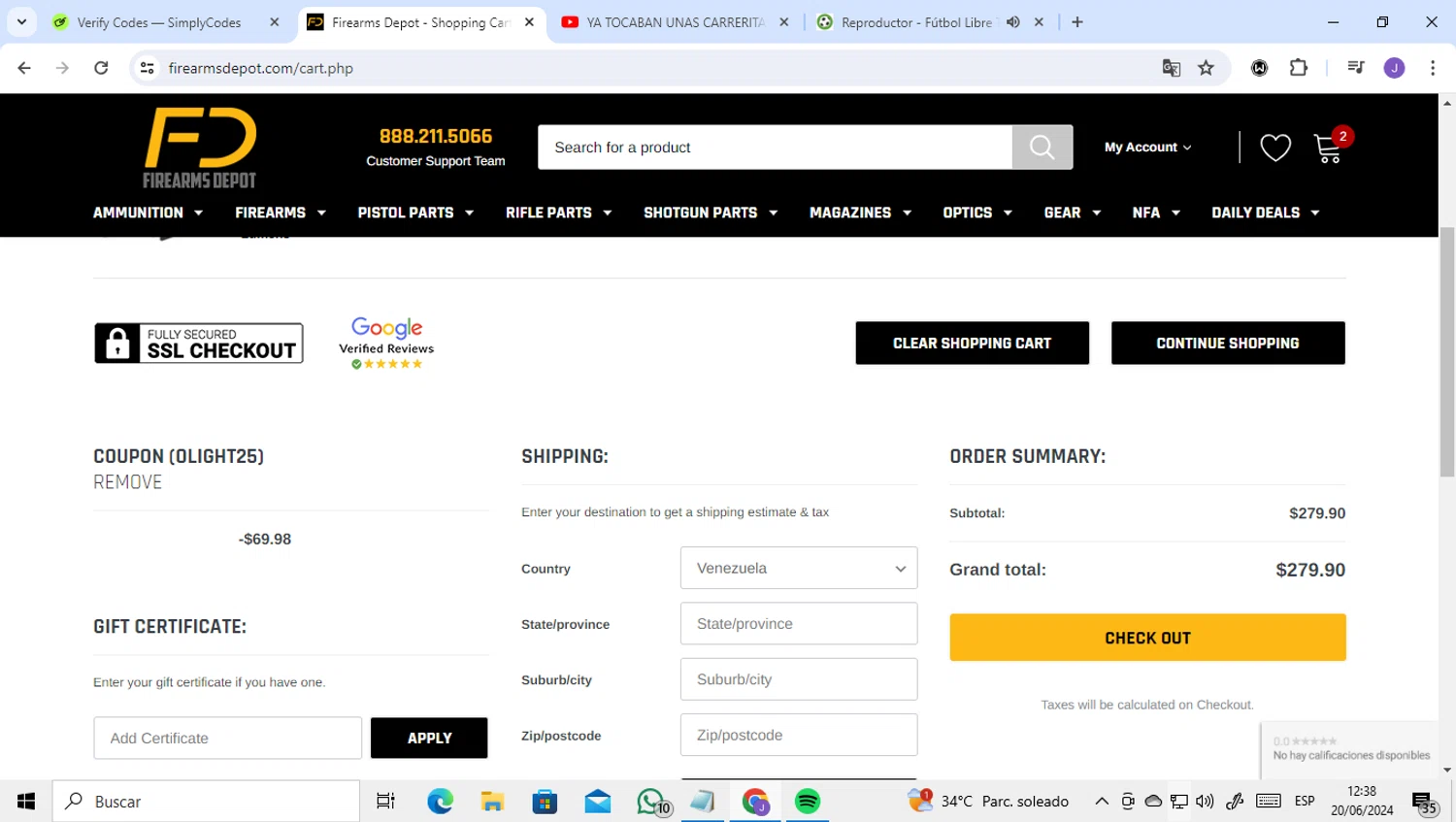Image resolution: width=1456 pixels, height=822 pixels.
Task: Open the weather widget 34°C Parc. soleado
Action: (988, 802)
